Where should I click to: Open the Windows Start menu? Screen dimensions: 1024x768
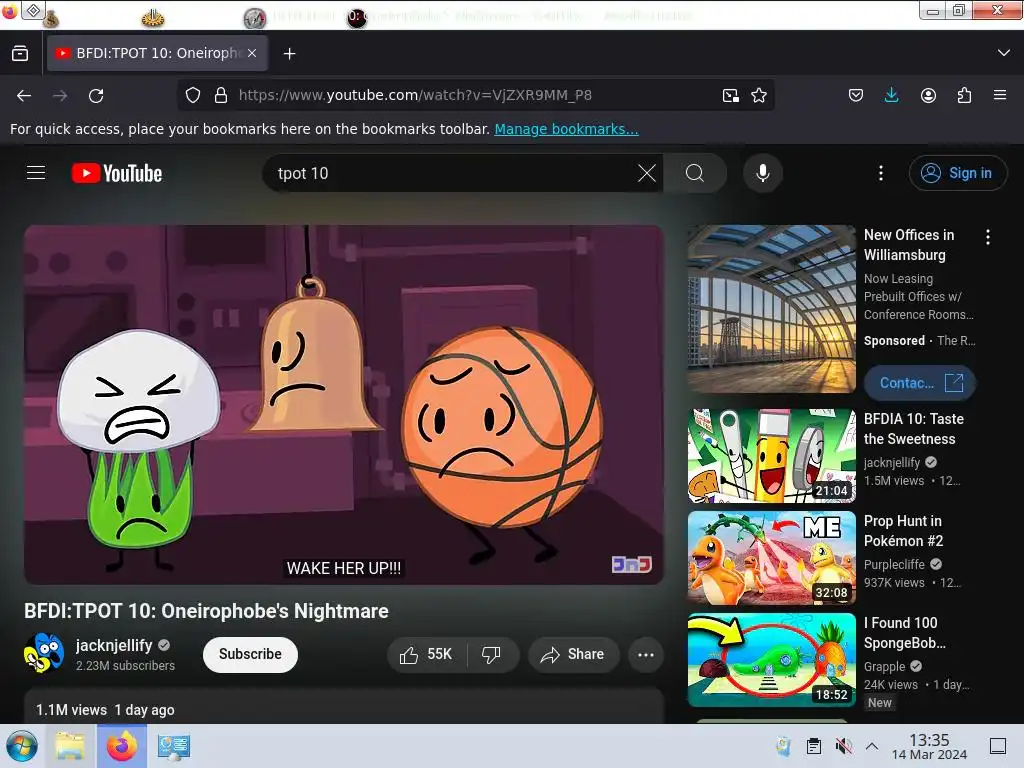click(22, 746)
